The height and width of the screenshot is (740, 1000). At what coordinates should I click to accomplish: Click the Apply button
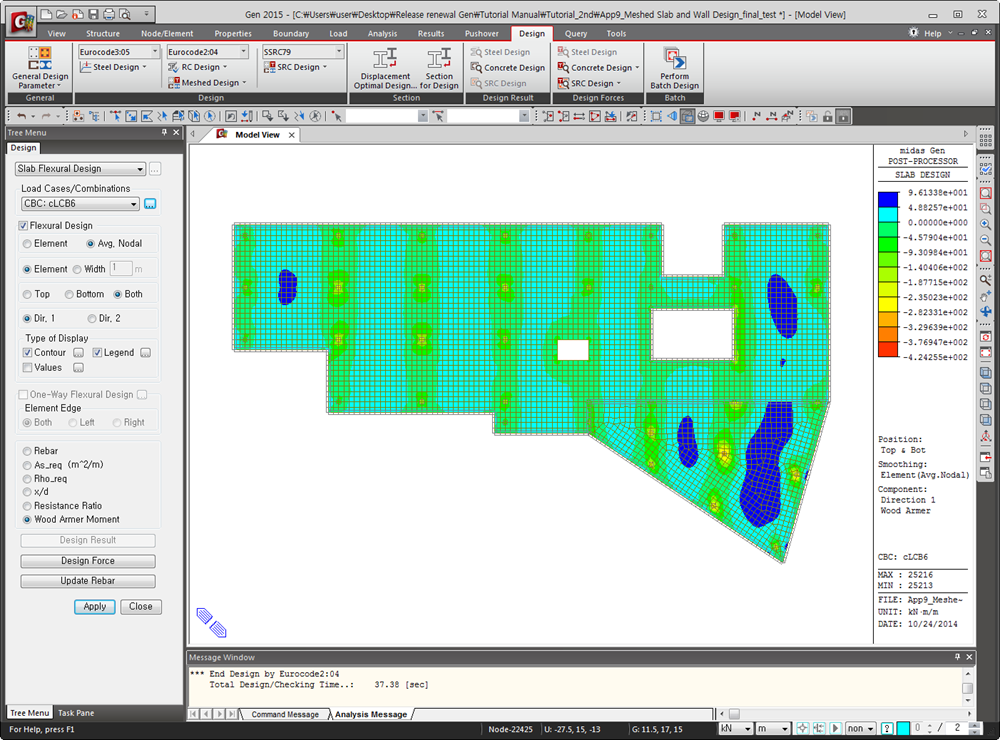tap(94, 607)
